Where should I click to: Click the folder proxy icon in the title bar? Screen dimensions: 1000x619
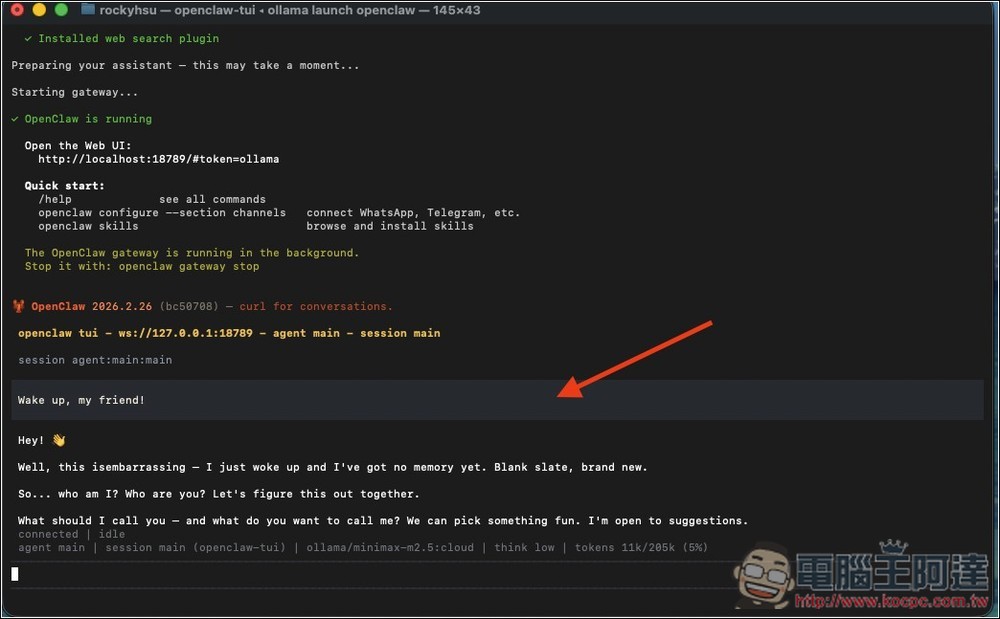click(x=86, y=10)
